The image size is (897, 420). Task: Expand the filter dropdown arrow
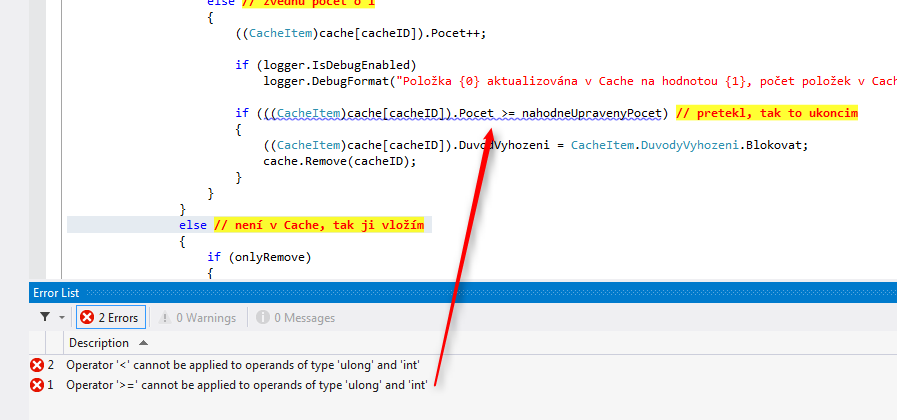click(x=62, y=318)
